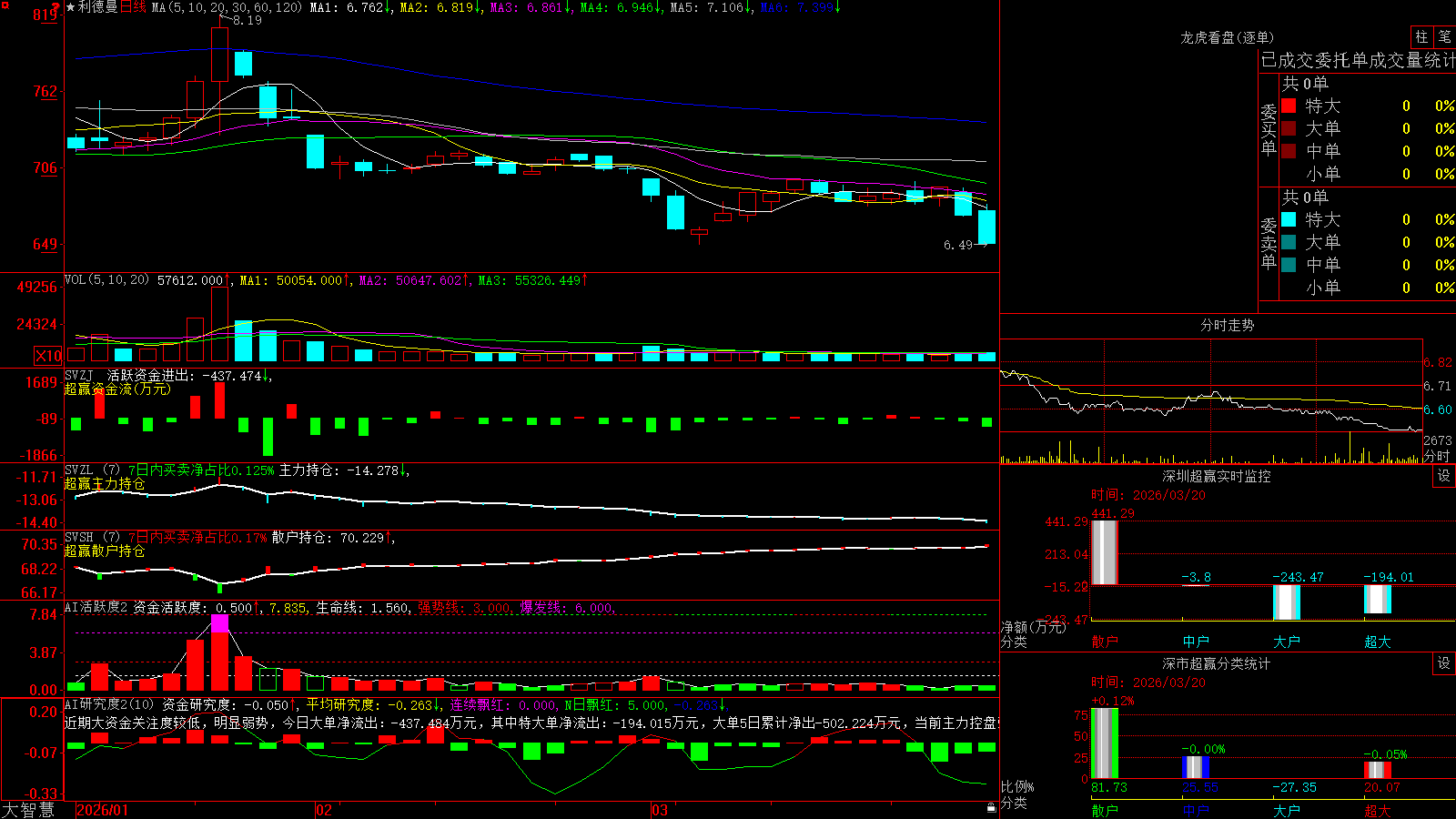Click the MA(5,10,20,30,60,120) indicator parameters
The height and width of the screenshot is (819, 1456).
227,7
